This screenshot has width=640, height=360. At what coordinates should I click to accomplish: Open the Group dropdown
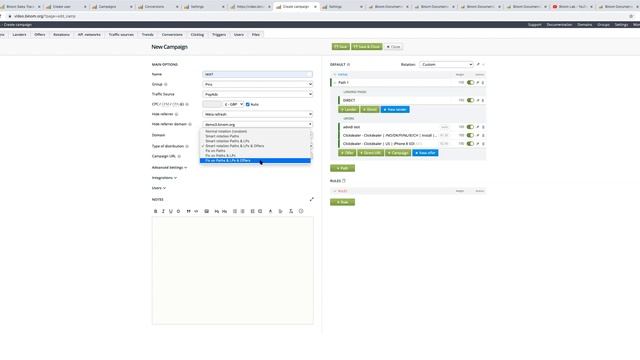[258, 84]
